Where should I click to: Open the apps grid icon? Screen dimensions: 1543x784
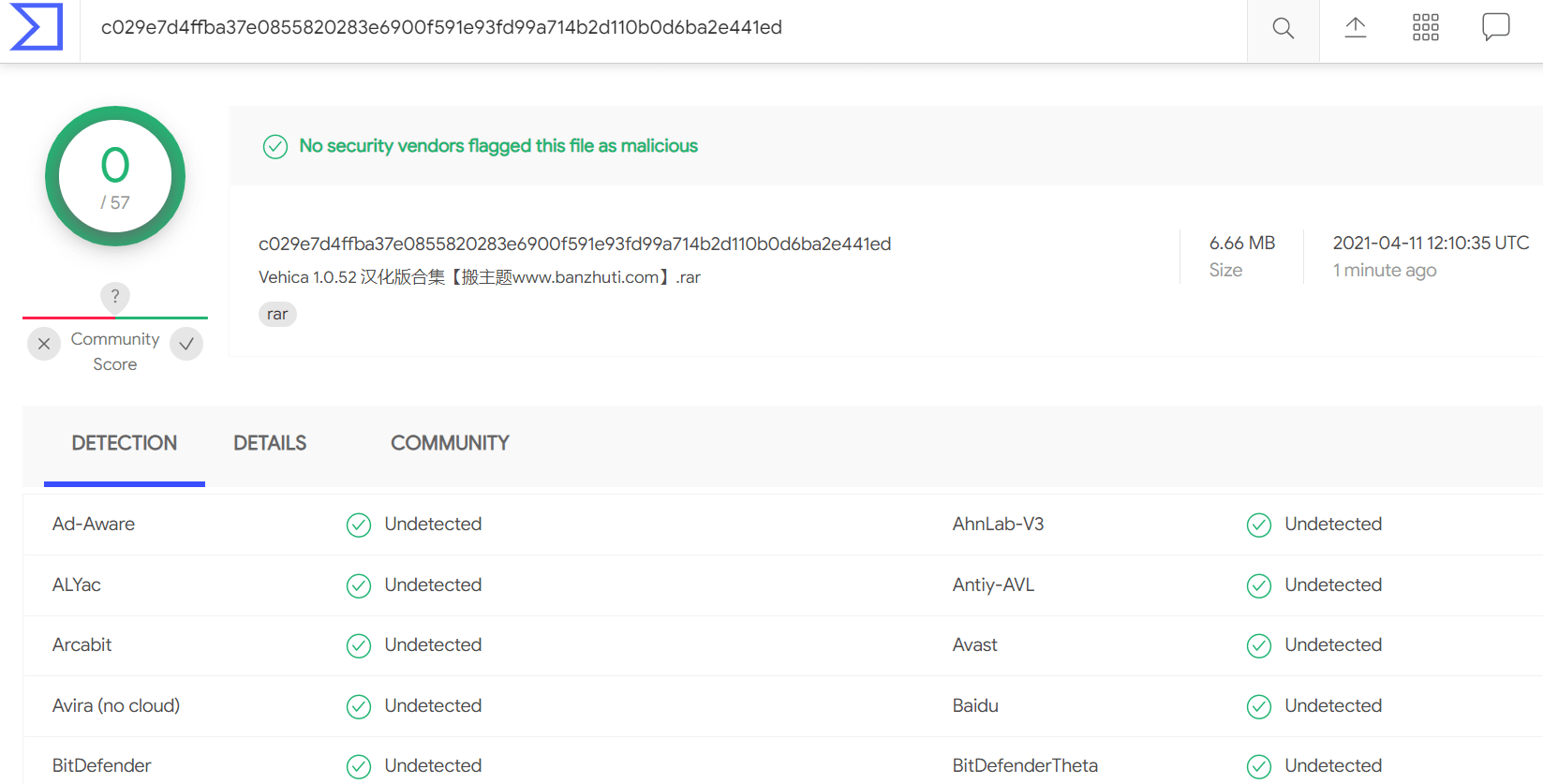(x=1426, y=27)
